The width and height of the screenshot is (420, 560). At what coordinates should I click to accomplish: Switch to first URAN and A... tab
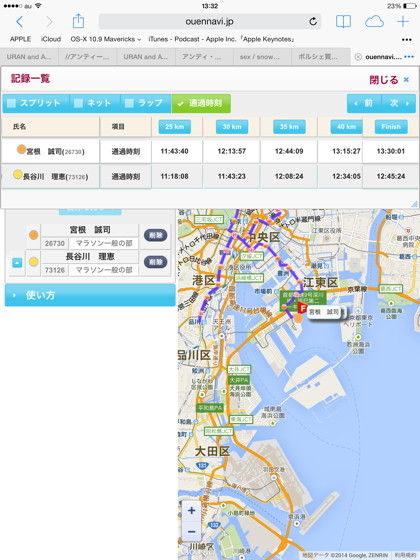(x=29, y=57)
